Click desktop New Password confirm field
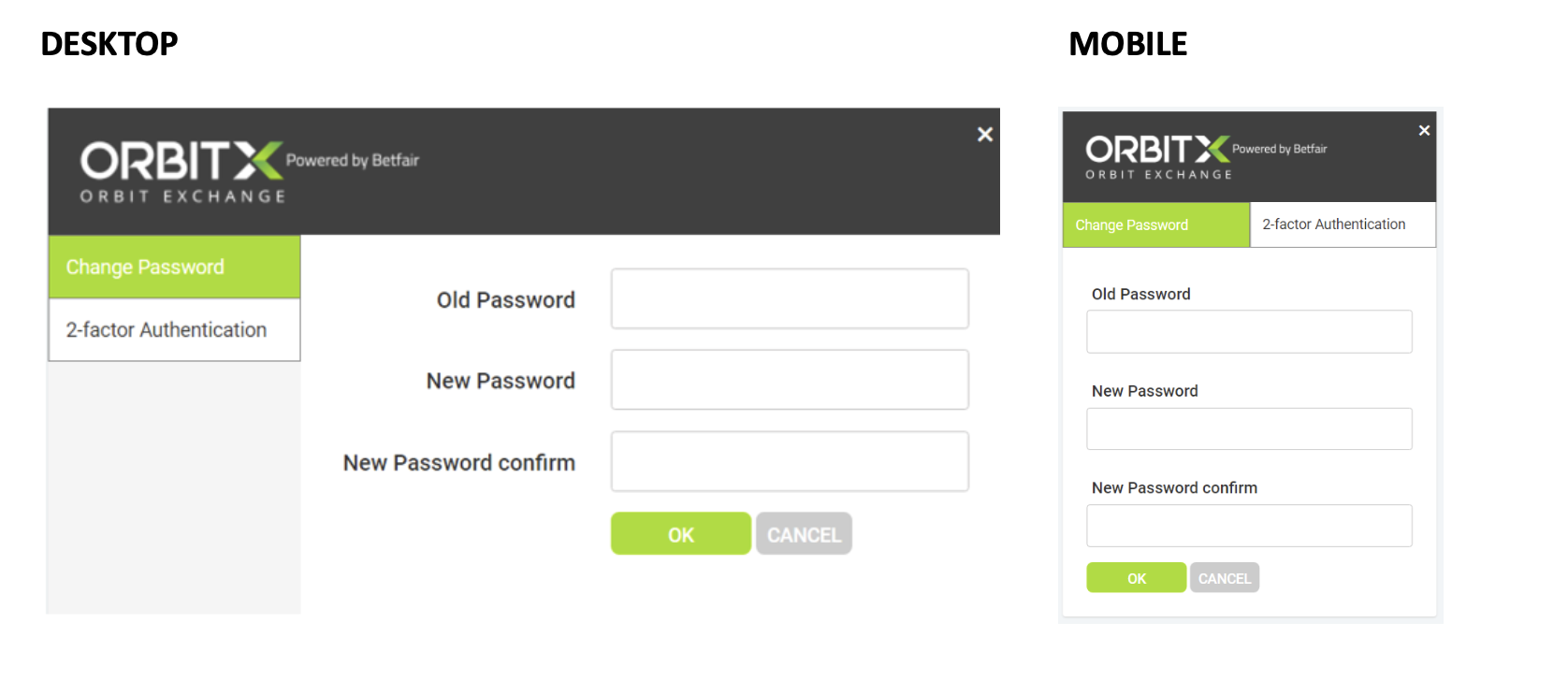The image size is (1568, 681). [790, 461]
